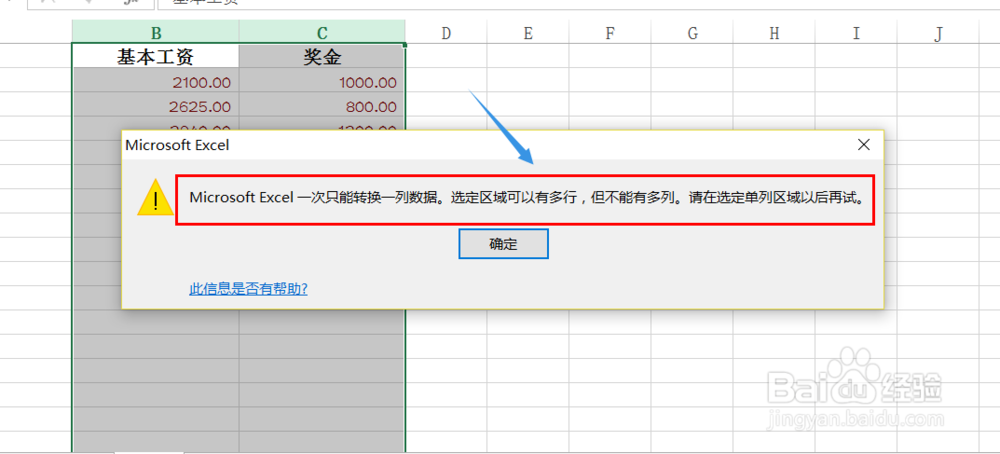Select the cell containing 1000.00
Image resolution: width=1000 pixels, height=454 pixels.
tap(322, 82)
